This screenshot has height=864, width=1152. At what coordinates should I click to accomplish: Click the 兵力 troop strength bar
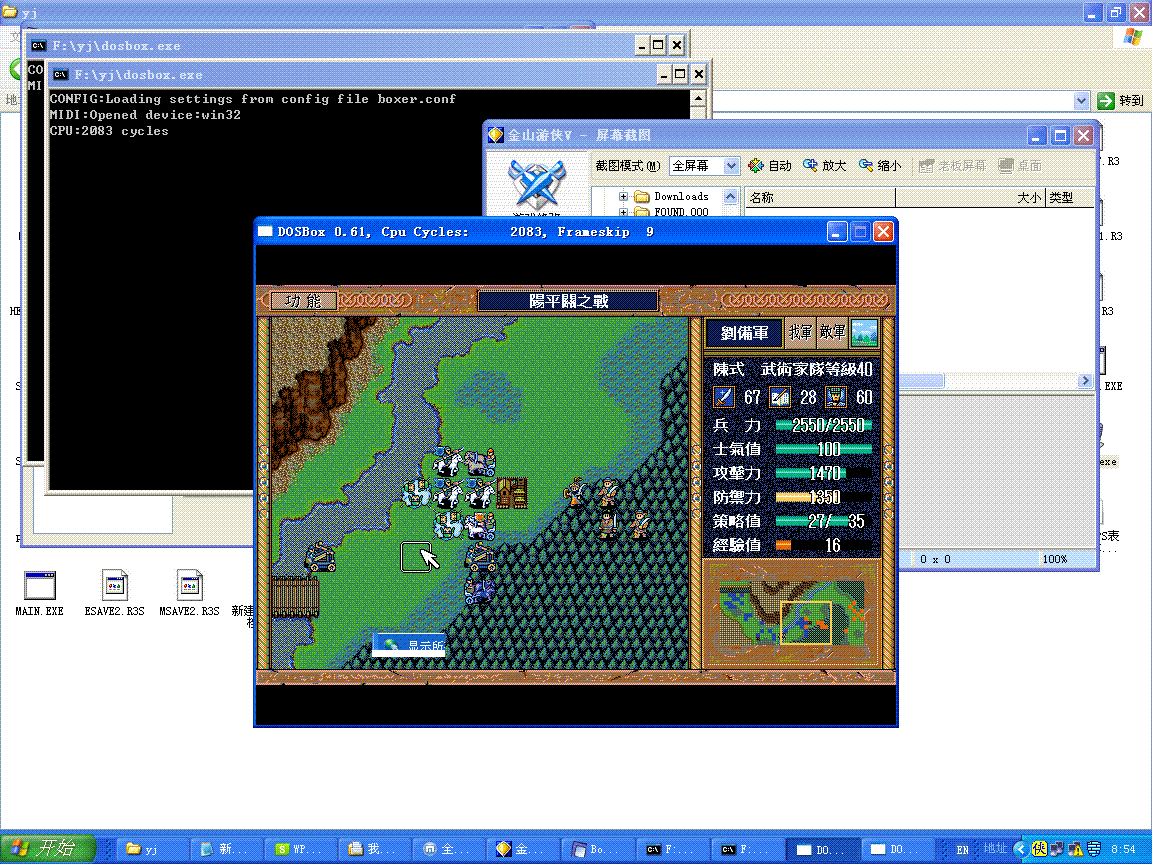824,425
